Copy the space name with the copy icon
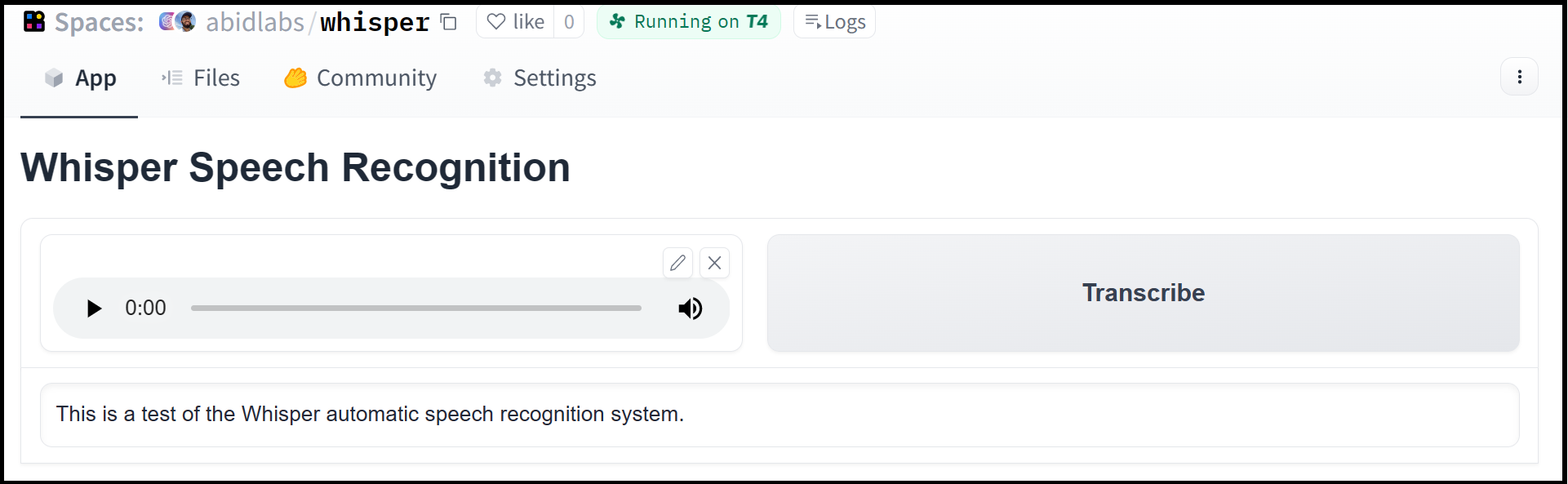 449,22
